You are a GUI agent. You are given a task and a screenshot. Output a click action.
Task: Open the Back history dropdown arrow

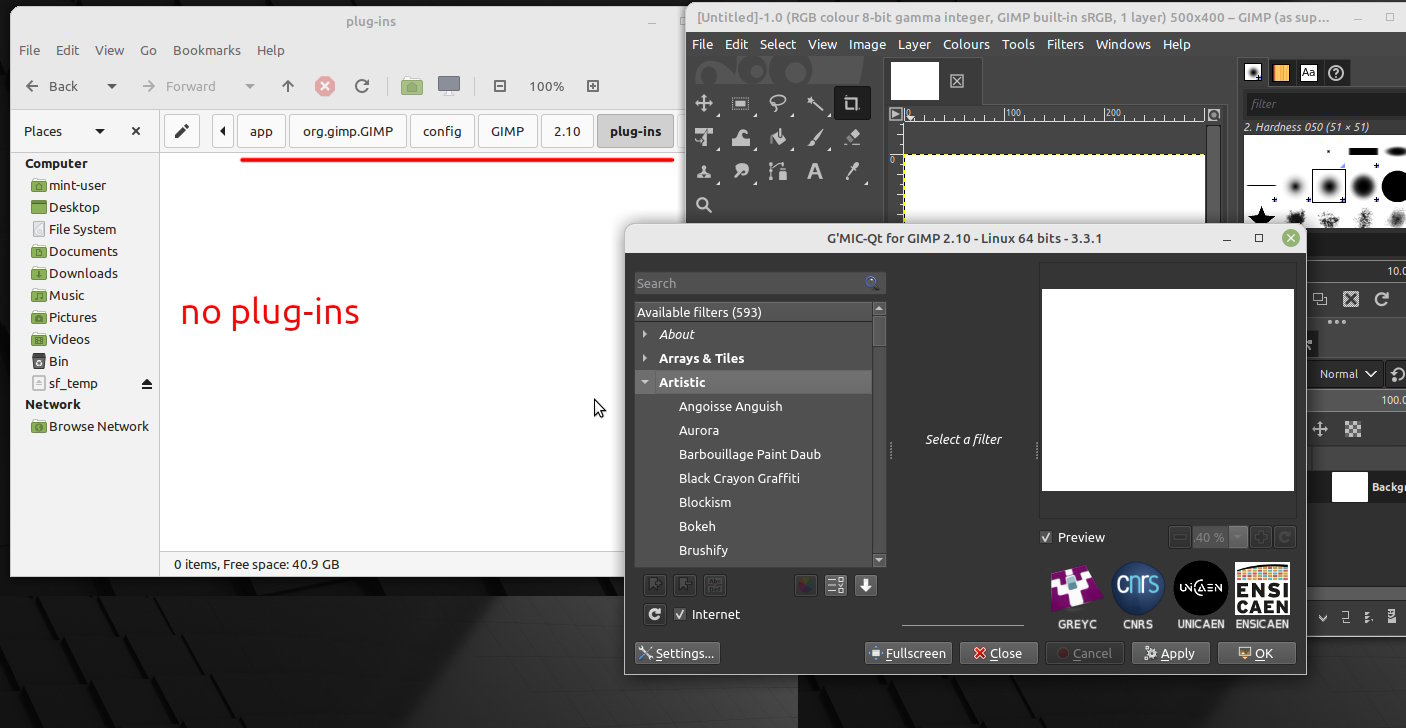[112, 86]
